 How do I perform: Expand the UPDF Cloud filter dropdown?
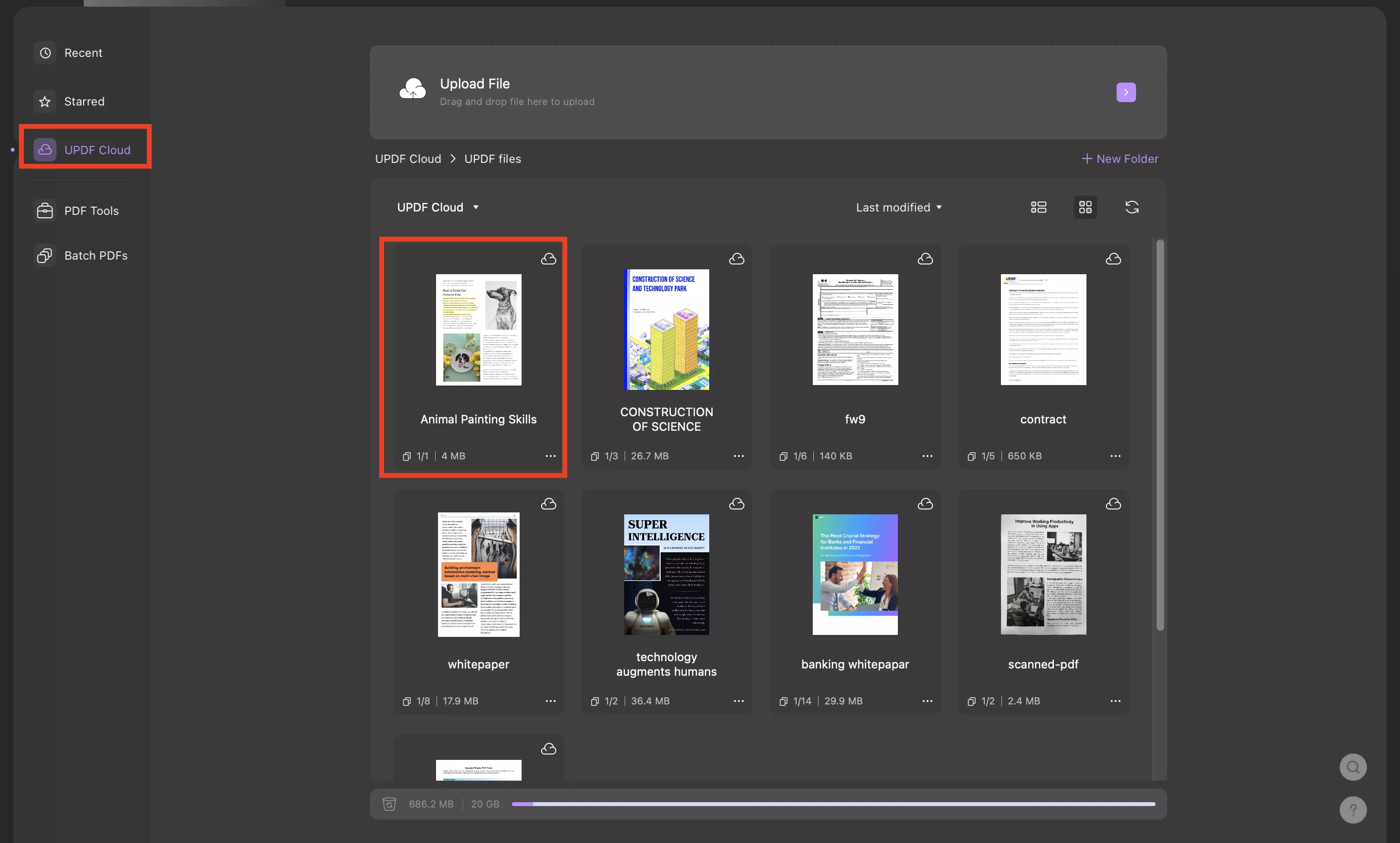tap(438, 207)
